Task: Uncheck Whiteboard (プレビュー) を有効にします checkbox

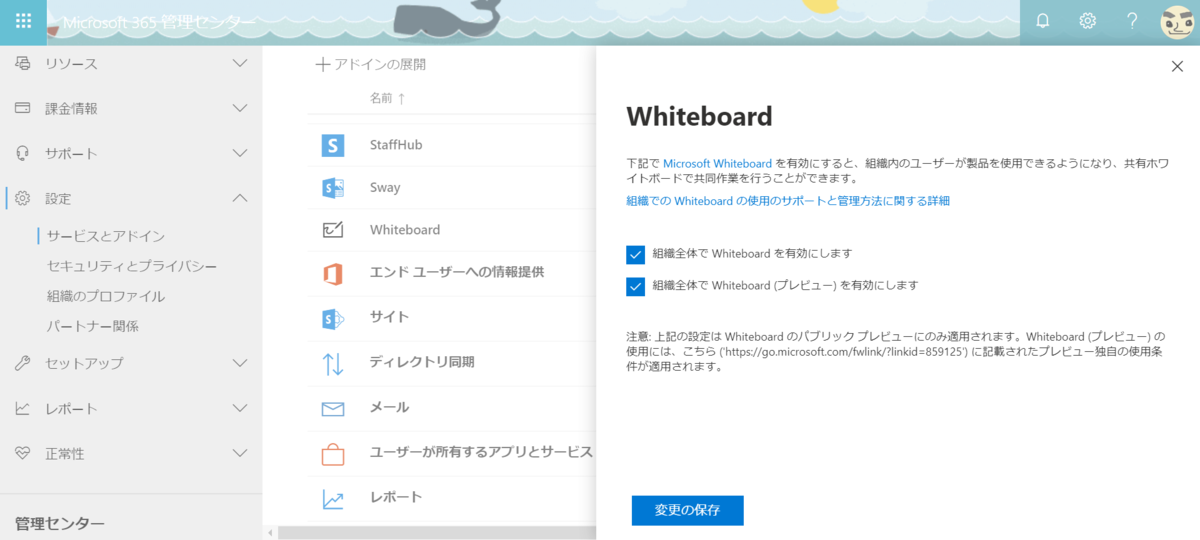Action: pos(635,286)
